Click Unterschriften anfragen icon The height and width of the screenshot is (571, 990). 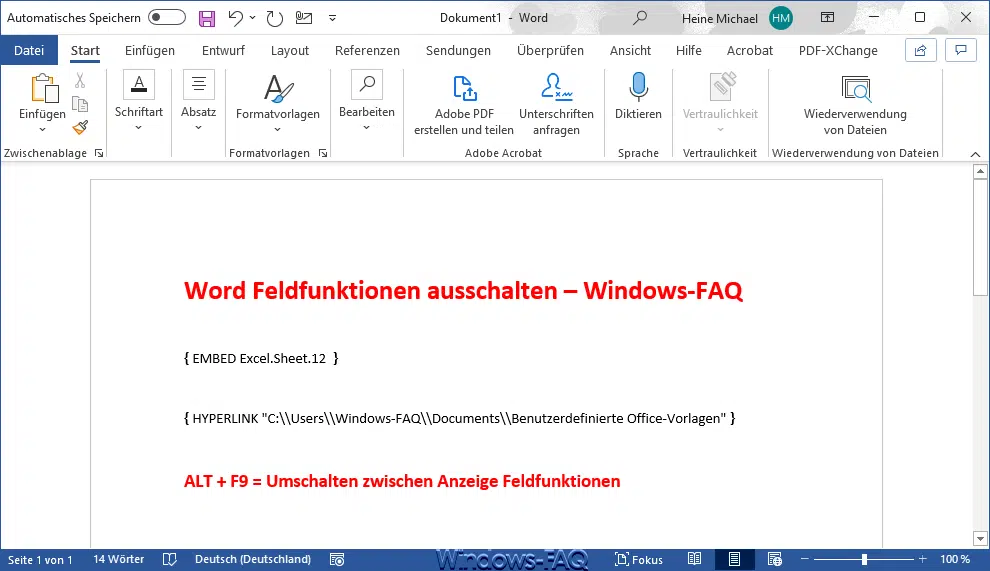(556, 105)
